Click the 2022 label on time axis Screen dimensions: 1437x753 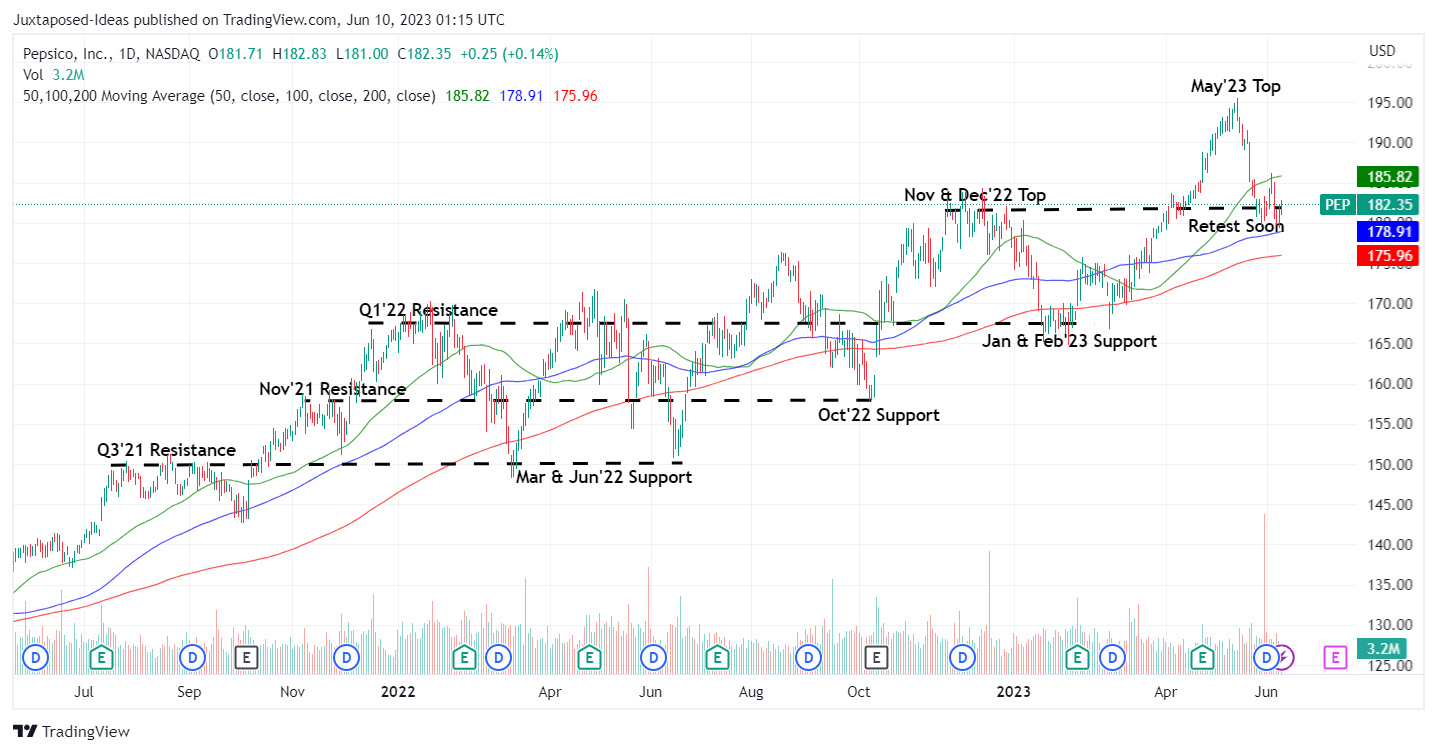(398, 691)
